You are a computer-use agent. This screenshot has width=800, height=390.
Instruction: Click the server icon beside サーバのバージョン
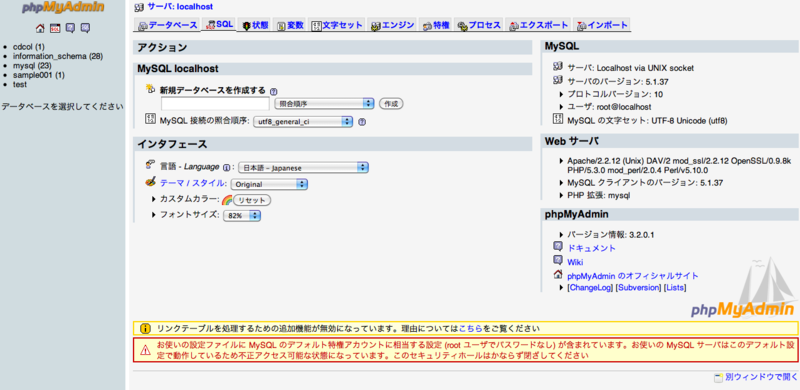point(558,80)
